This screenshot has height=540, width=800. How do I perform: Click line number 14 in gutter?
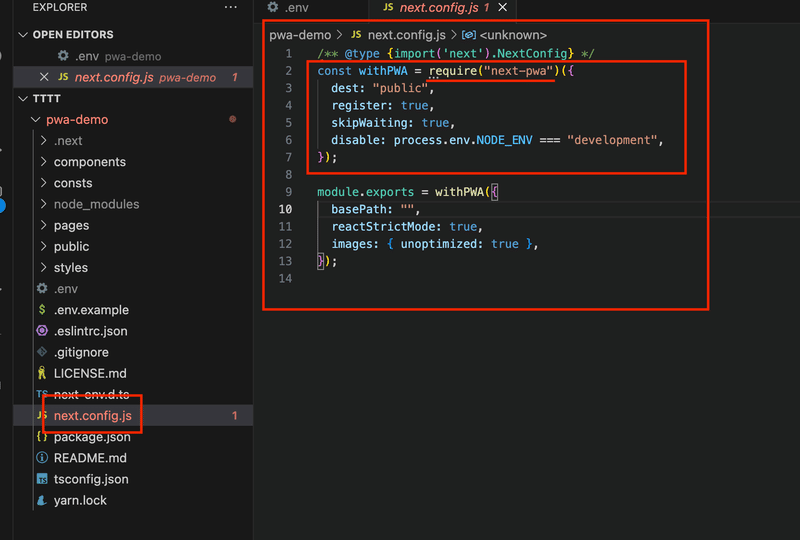point(286,279)
